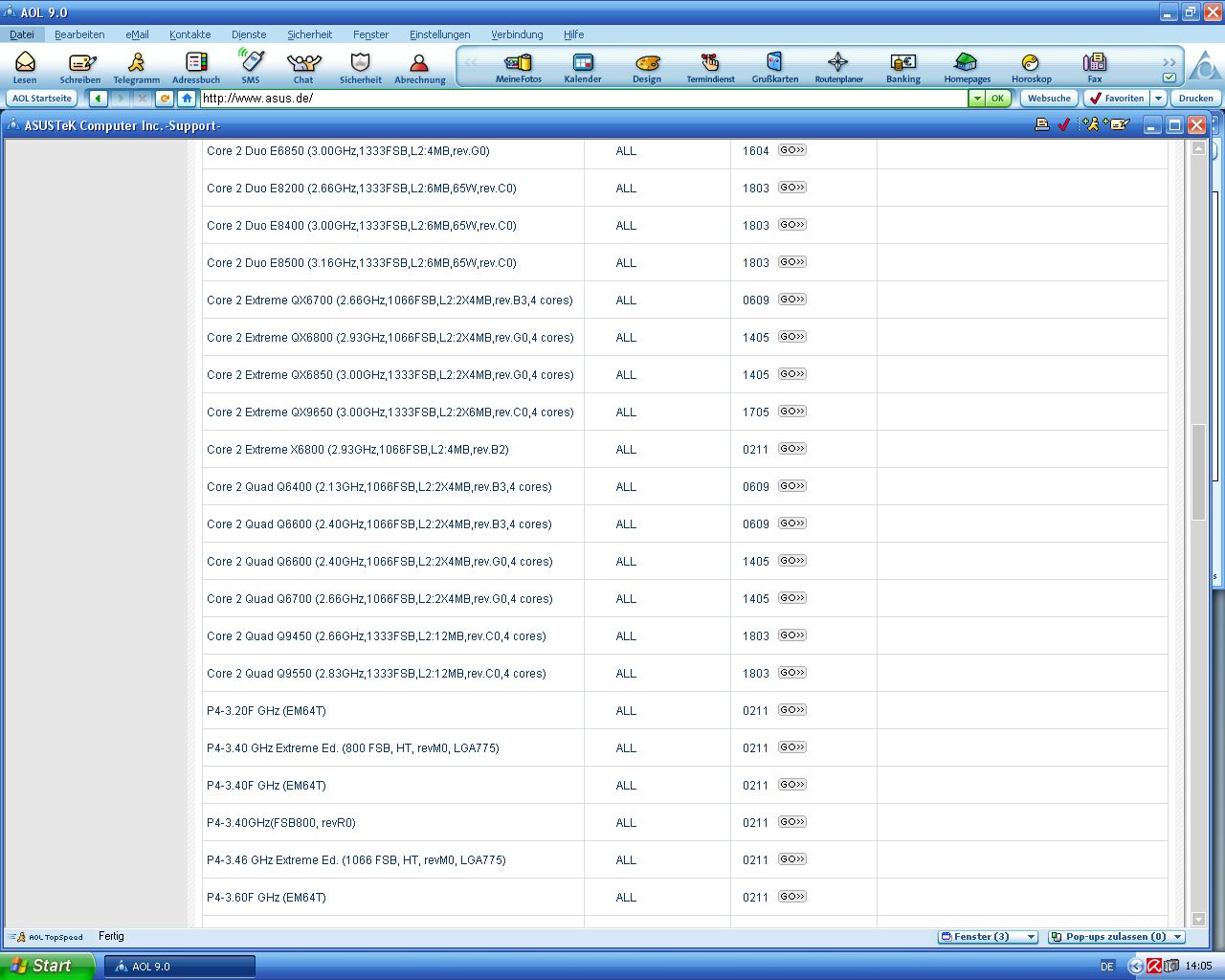
Task: Open the Sicherheit shield icon
Action: click(x=361, y=67)
